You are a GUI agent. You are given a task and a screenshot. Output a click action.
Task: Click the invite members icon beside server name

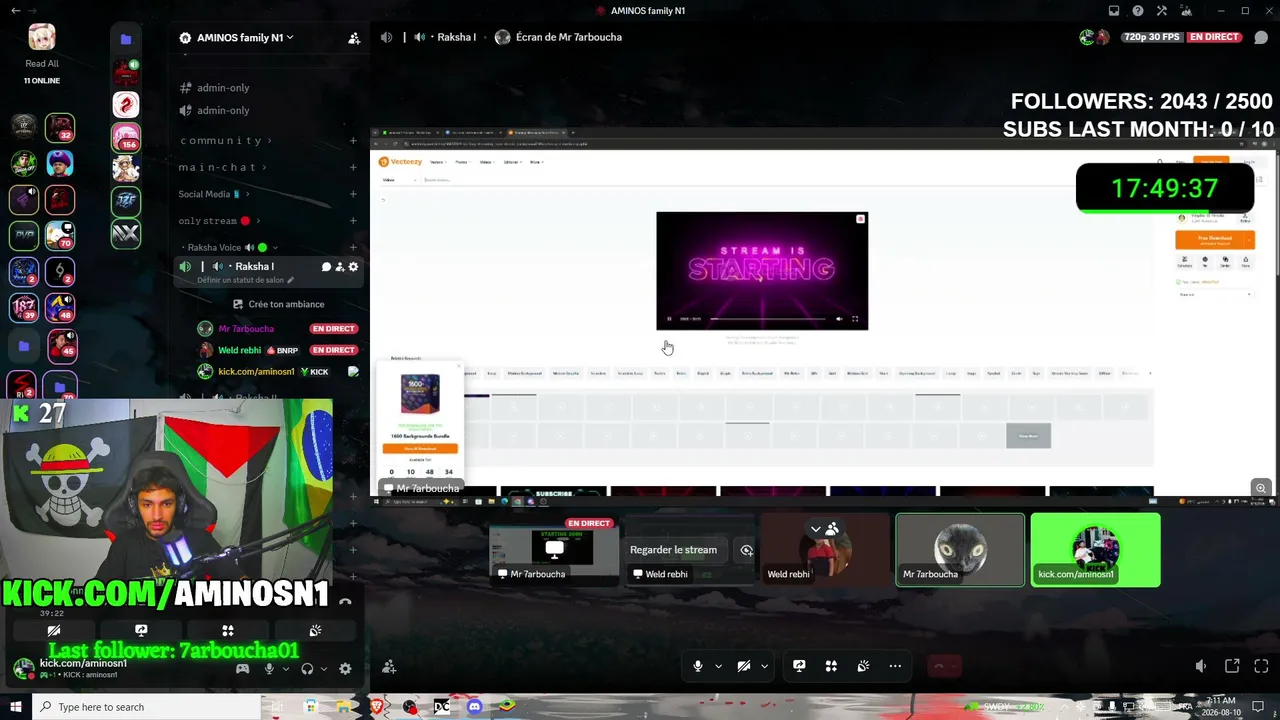click(354, 38)
